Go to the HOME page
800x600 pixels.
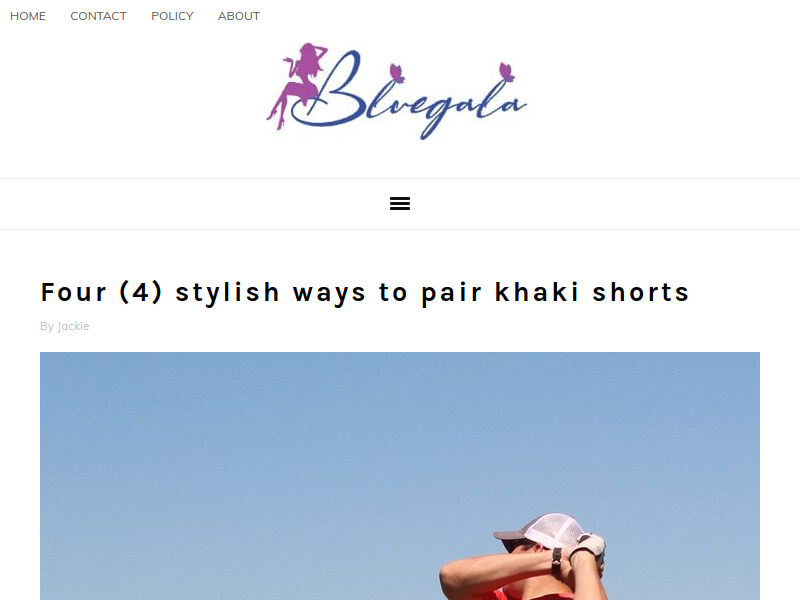click(x=28, y=16)
